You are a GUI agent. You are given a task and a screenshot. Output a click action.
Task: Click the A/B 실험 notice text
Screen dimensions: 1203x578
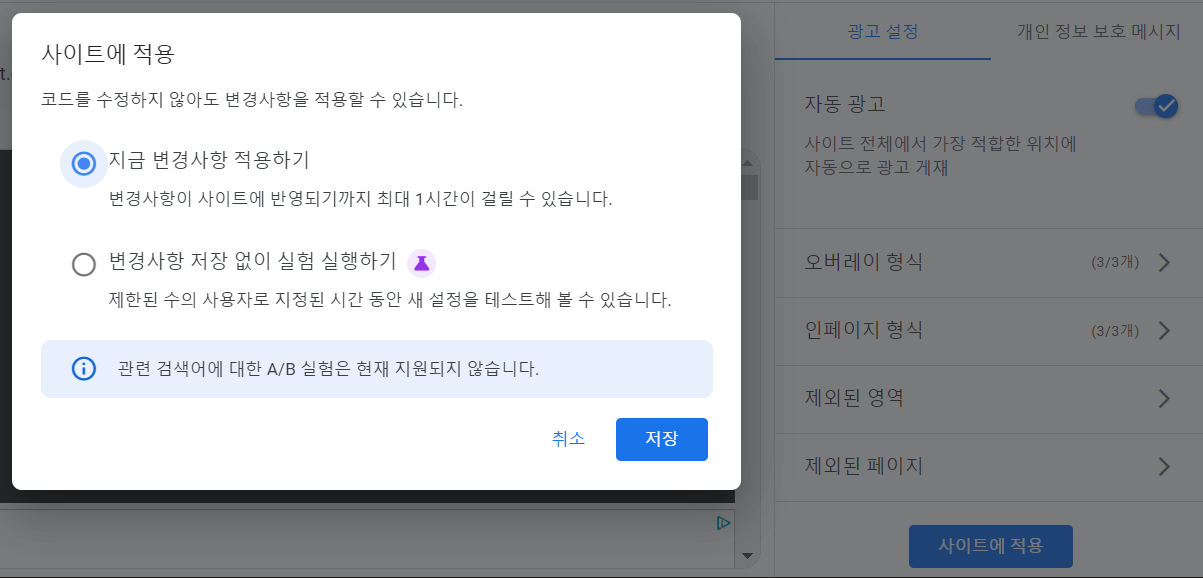[328, 368]
